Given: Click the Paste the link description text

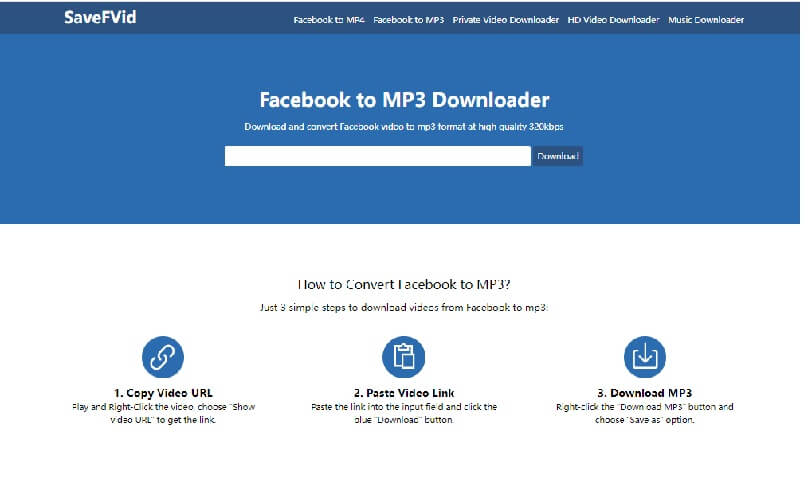Looking at the screenshot, I should [x=404, y=413].
